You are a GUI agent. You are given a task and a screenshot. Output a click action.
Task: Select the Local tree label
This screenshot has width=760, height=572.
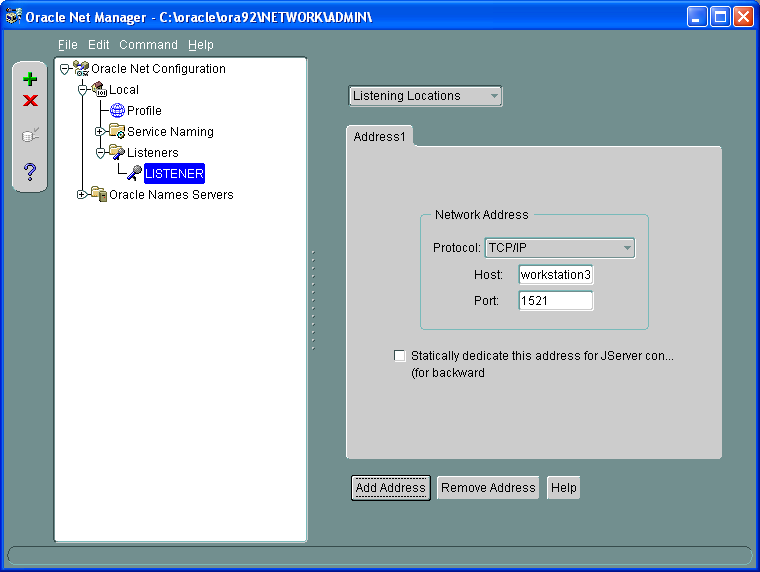tap(124, 90)
